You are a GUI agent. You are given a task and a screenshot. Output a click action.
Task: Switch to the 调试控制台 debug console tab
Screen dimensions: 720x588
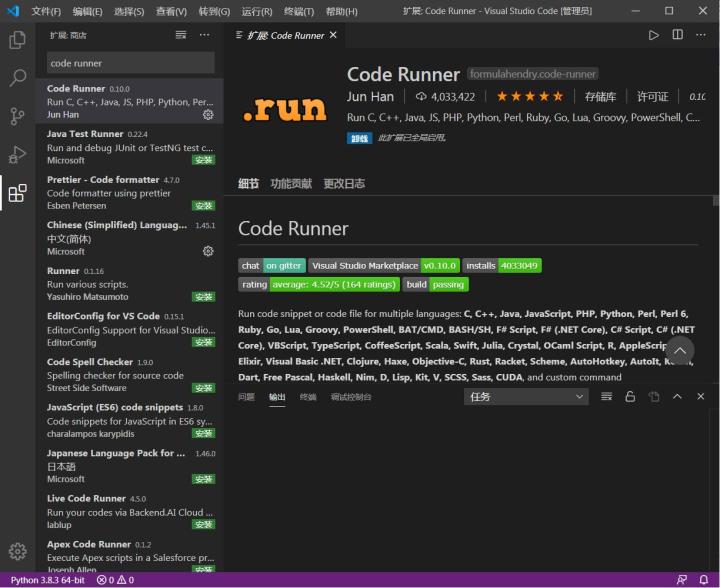351,397
